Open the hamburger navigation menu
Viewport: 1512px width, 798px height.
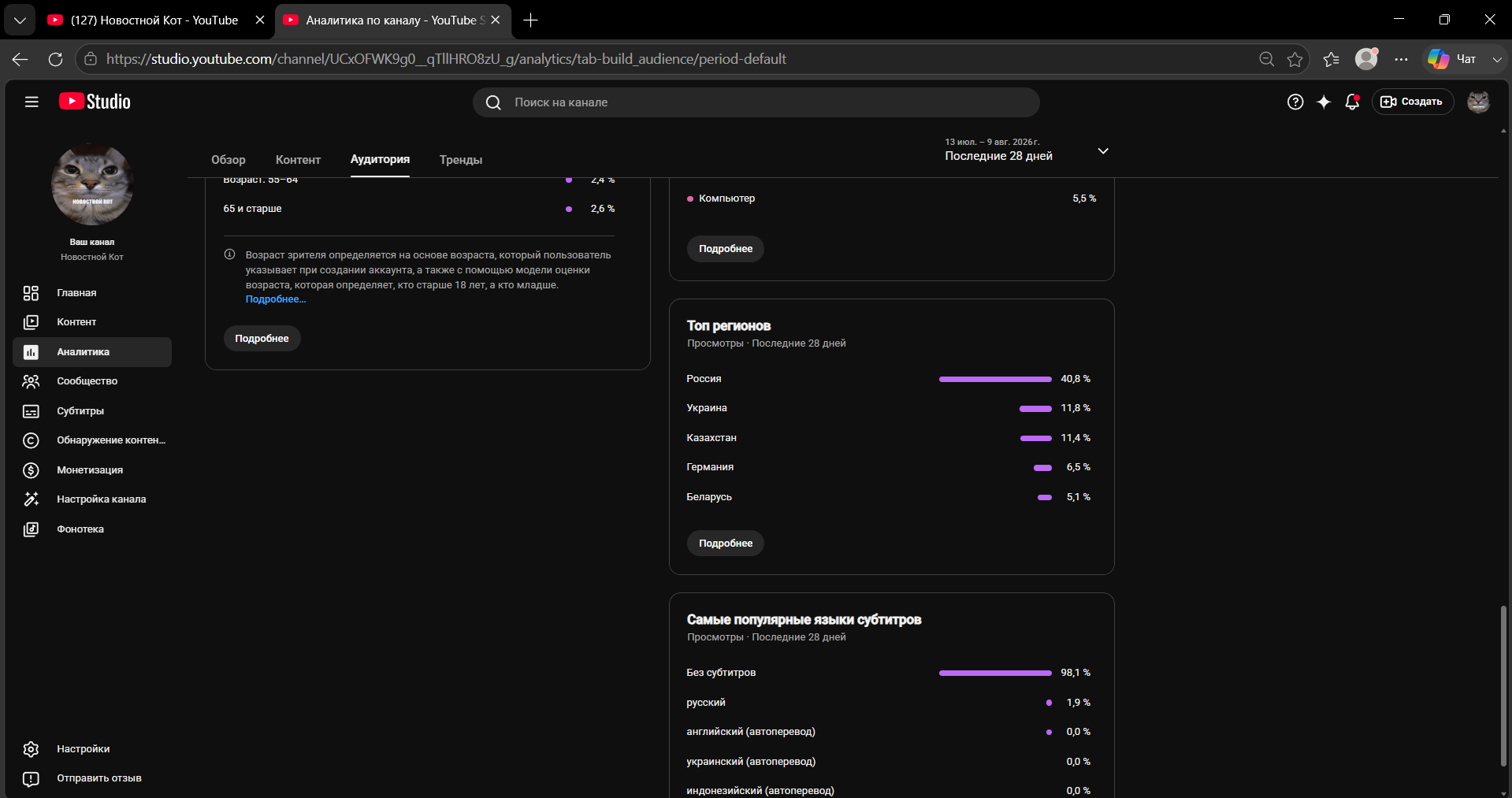pos(32,102)
